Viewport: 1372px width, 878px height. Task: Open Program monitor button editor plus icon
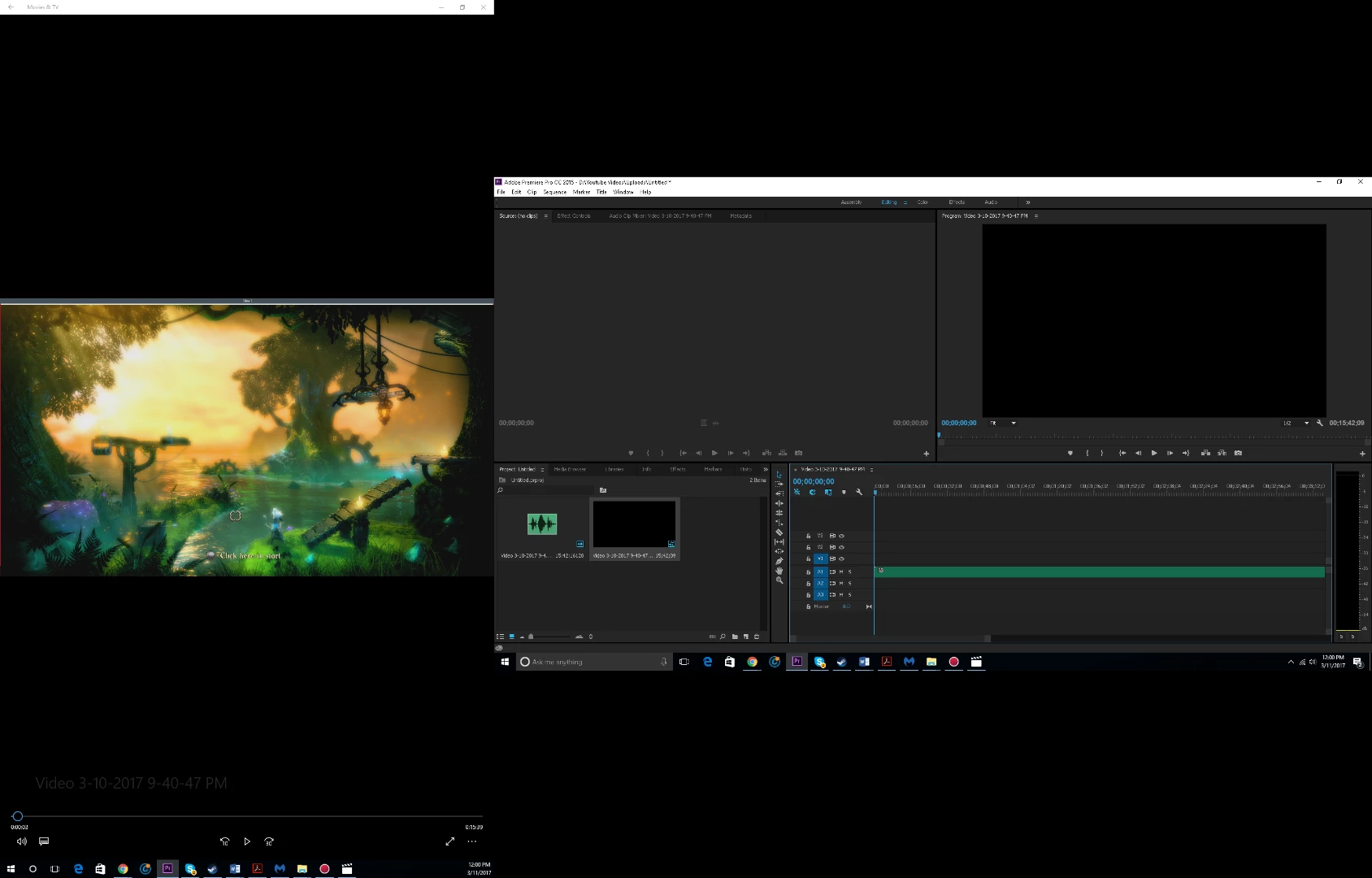1362,454
